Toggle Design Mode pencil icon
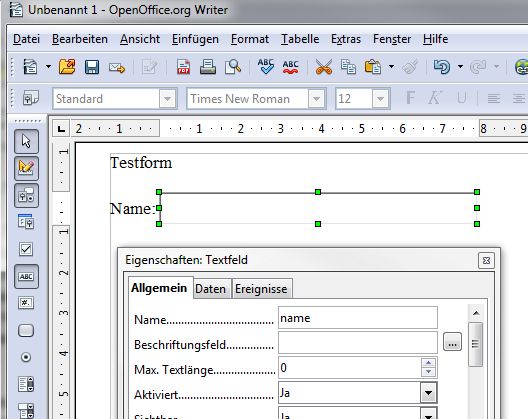This screenshot has width=528, height=419. click(x=26, y=168)
